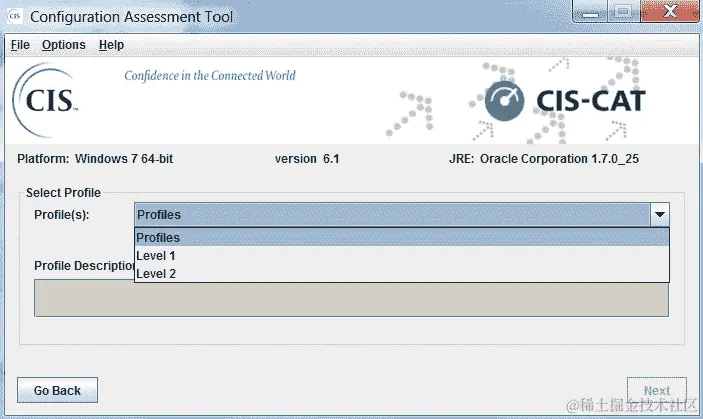Screen dimensions: 703x419
Task: Click the 'version 6.1' text
Action: point(307,159)
